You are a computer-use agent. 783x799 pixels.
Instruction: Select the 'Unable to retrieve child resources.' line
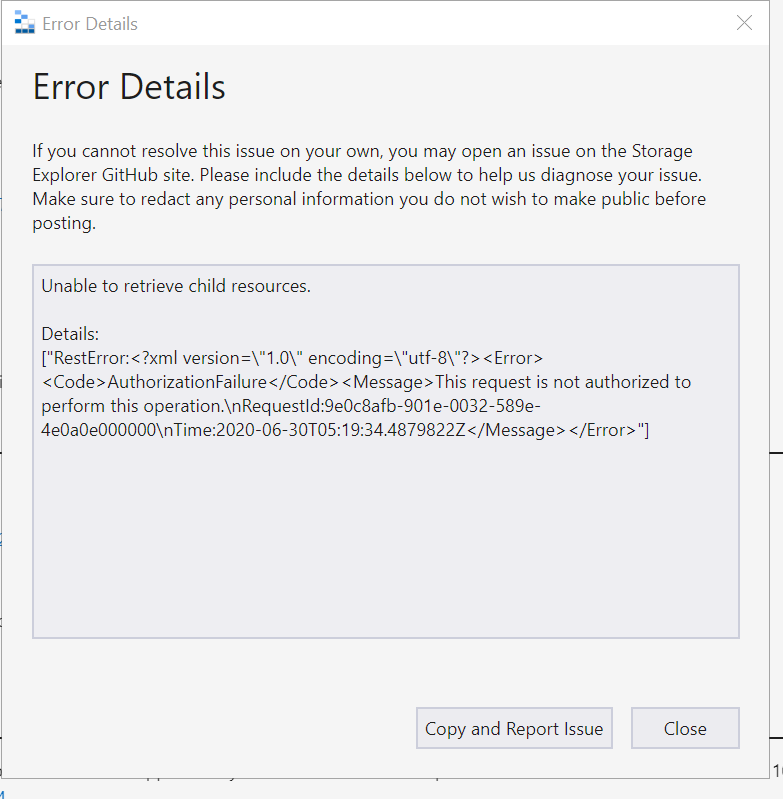[x=176, y=286]
